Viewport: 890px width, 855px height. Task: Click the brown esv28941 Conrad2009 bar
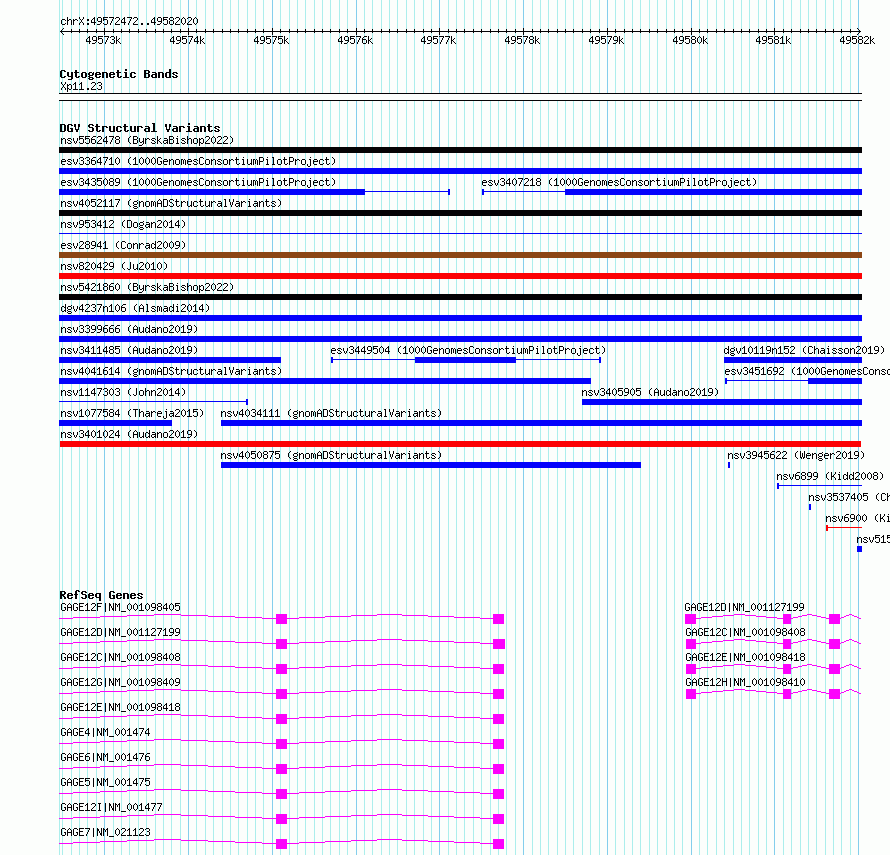click(460, 255)
